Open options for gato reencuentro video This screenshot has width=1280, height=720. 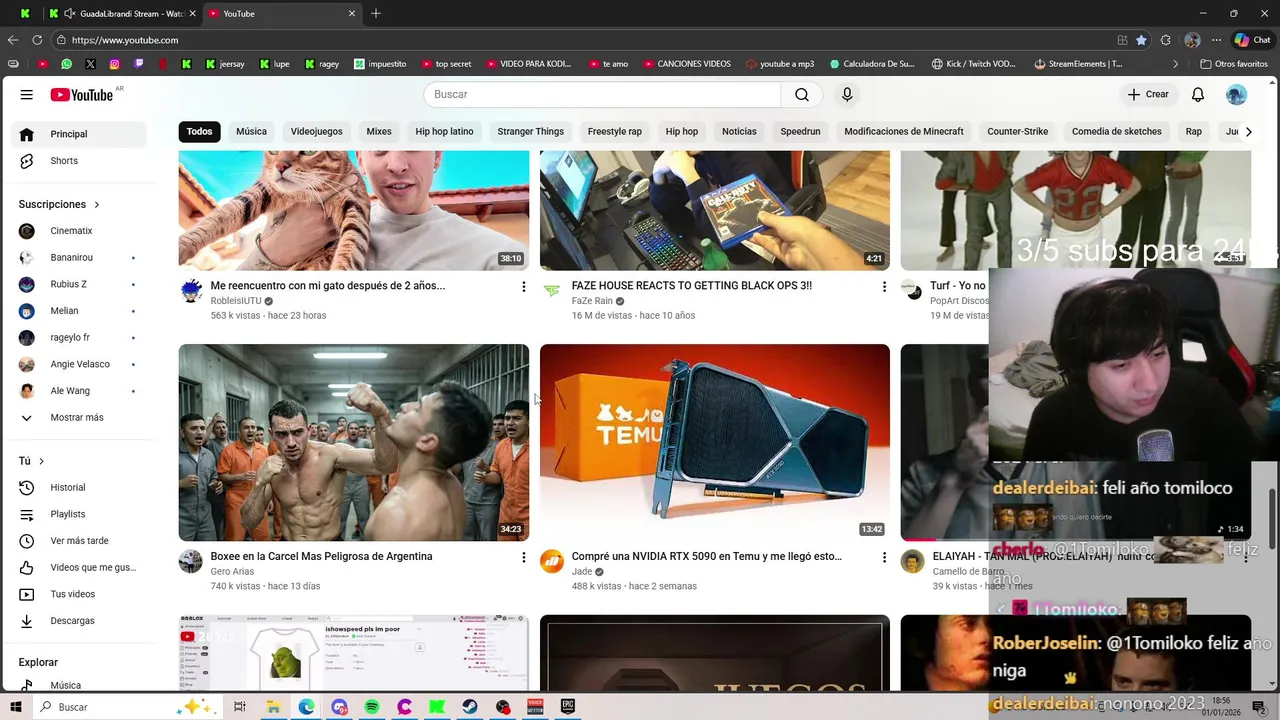(x=523, y=287)
